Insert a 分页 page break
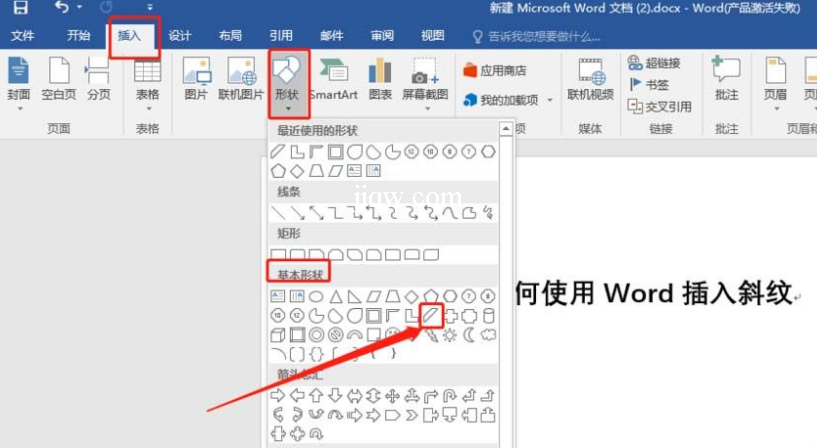 pos(98,79)
